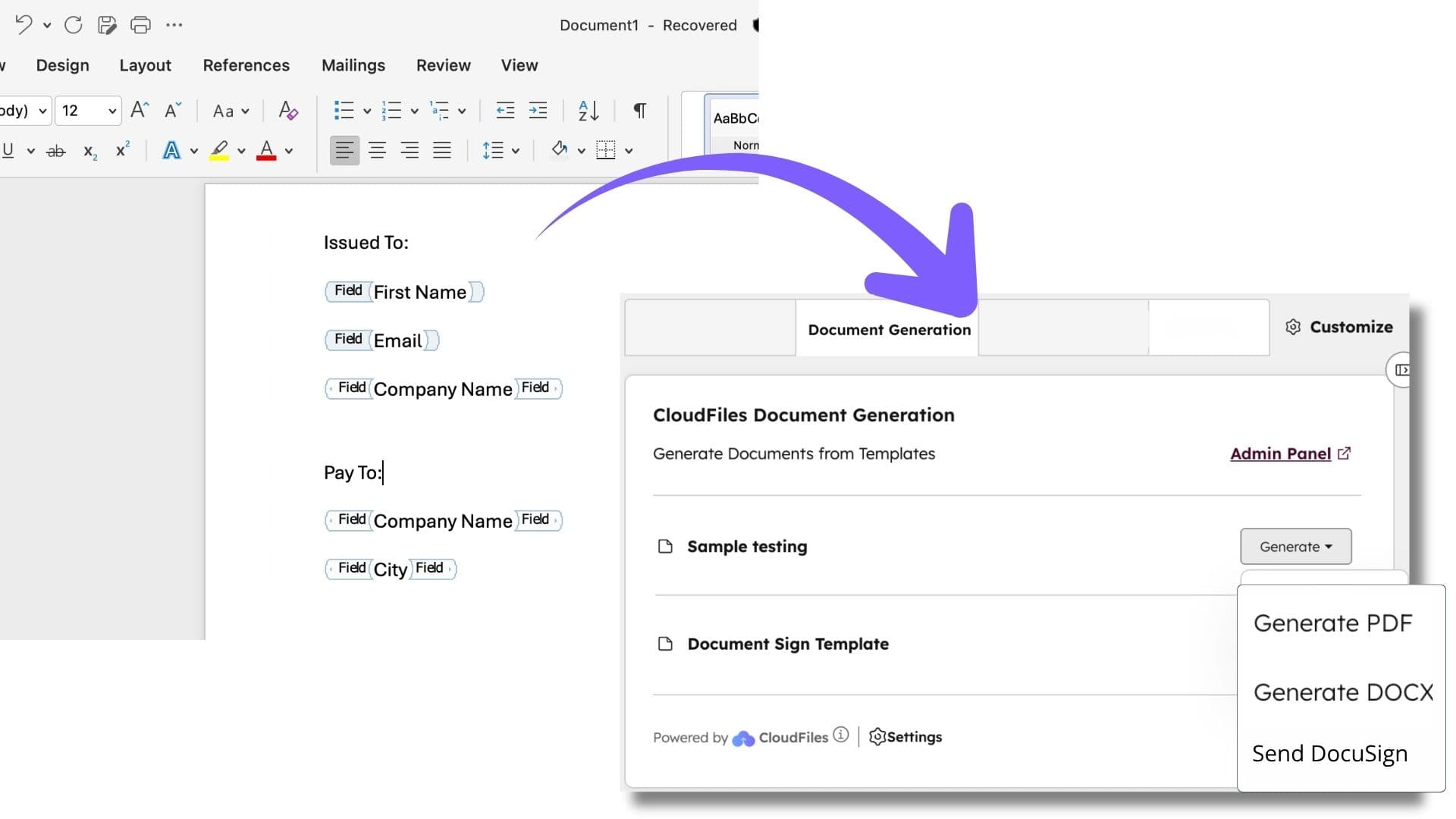1456x819 pixels.
Task: Click the Undo icon
Action: tap(24, 24)
